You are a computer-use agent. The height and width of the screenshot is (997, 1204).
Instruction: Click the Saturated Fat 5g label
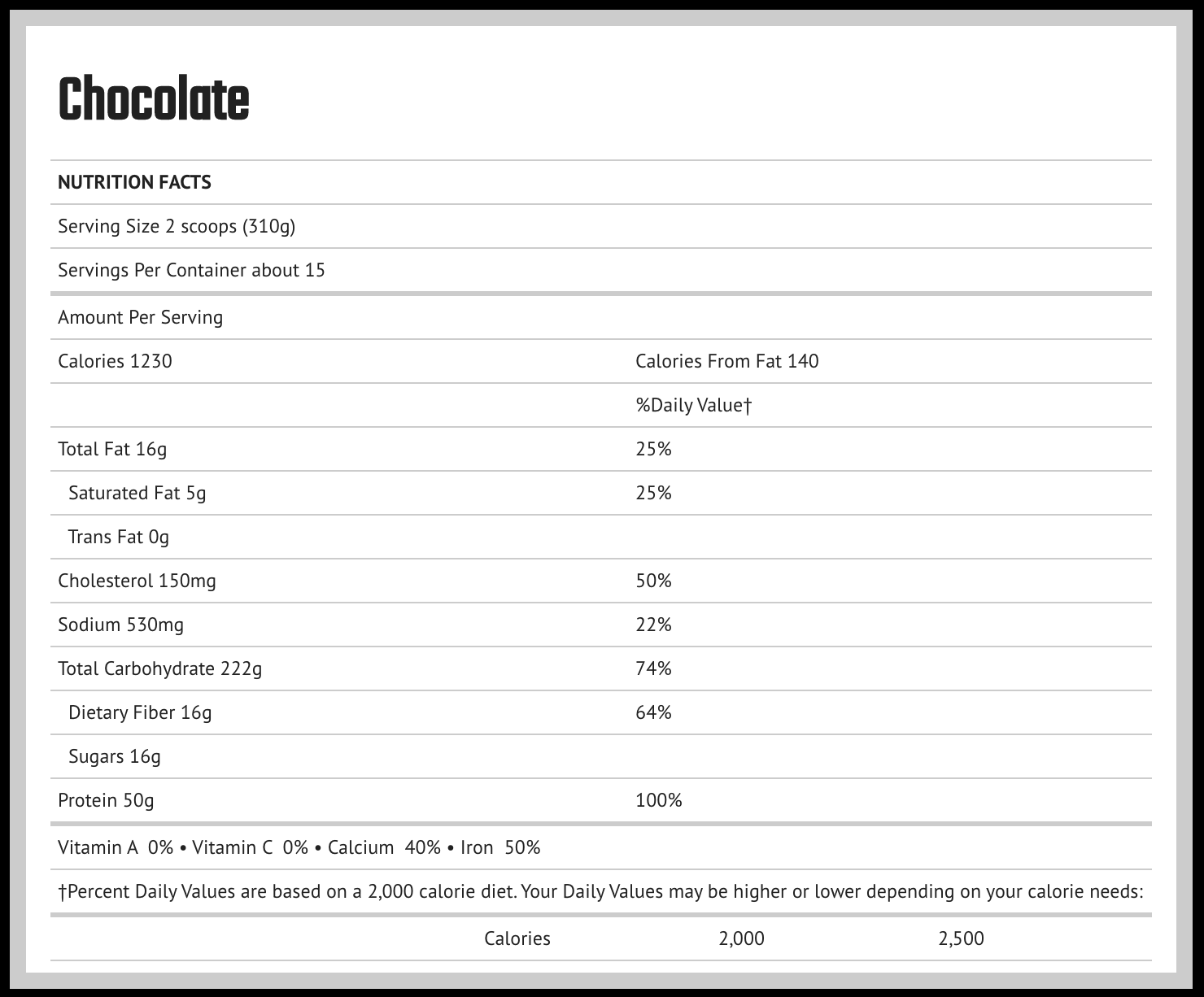pyautogui.click(x=137, y=493)
